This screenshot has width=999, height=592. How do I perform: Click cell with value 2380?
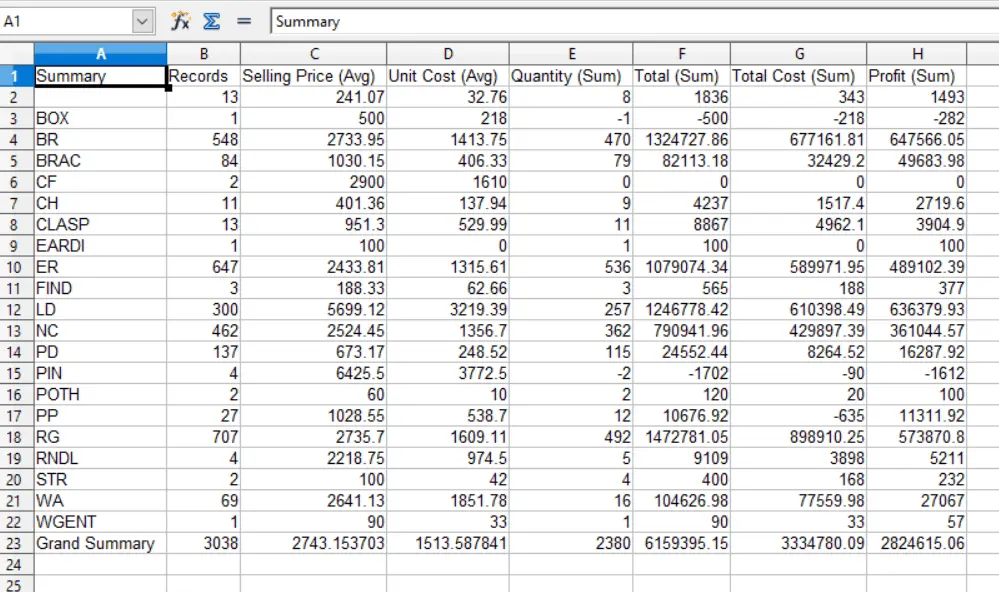coord(571,544)
